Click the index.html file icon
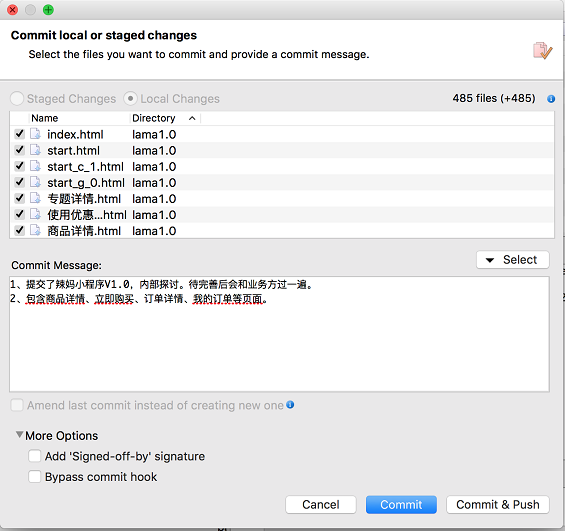 tap(35, 134)
